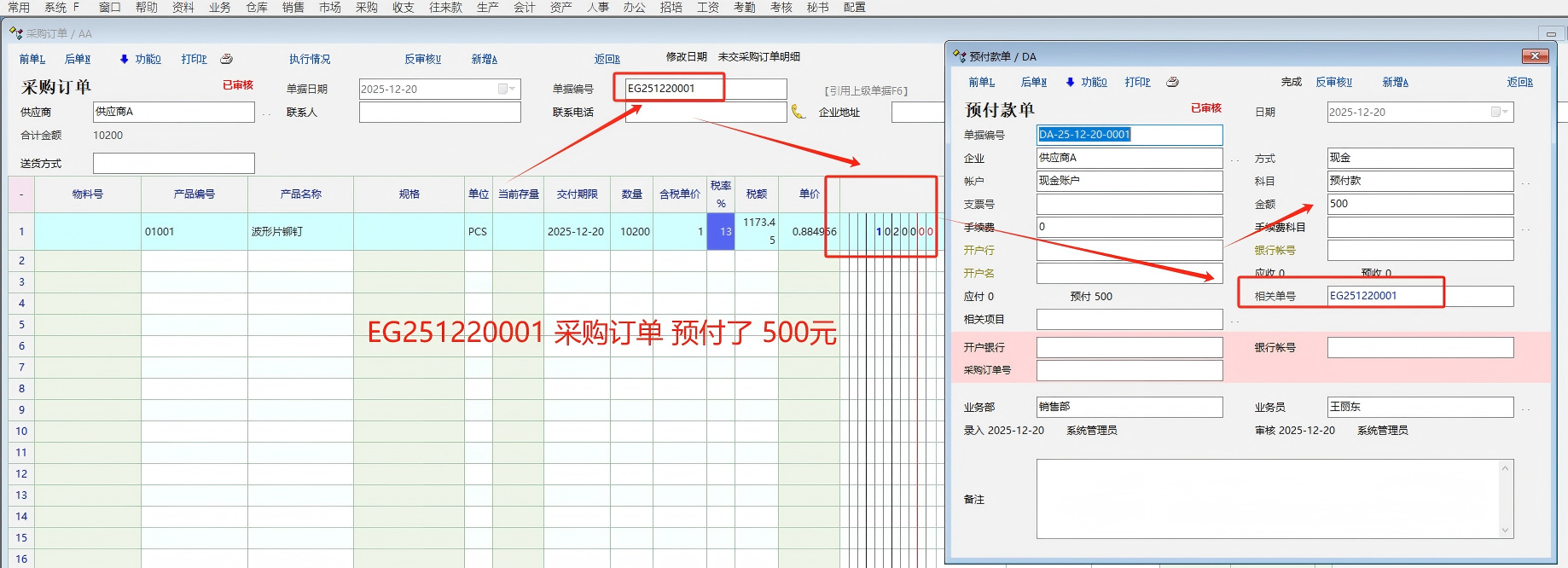
Task: Open the 采购 menu in menu bar
Action: click(366, 8)
